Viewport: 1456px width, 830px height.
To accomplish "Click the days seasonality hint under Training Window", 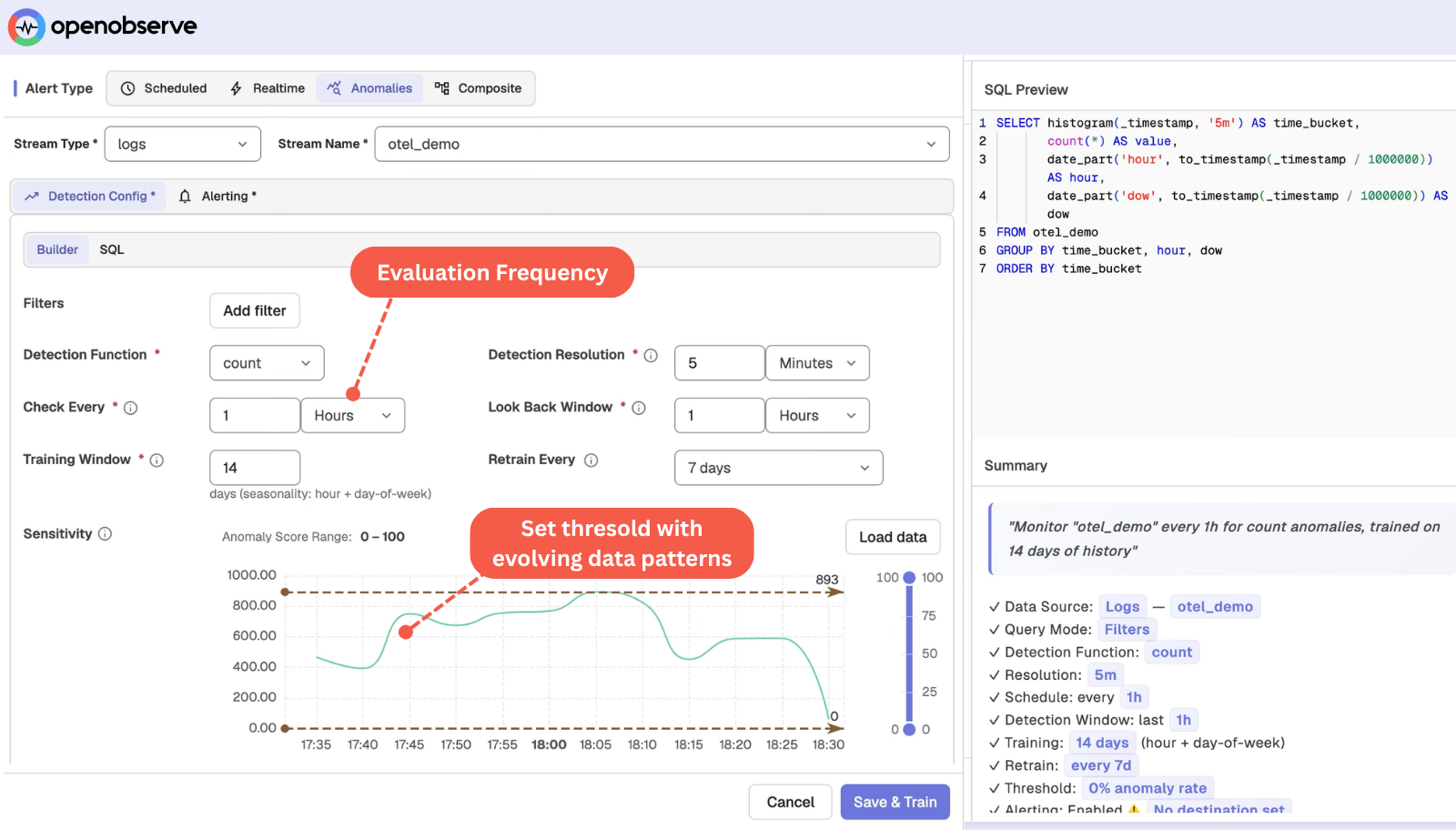I will [320, 494].
